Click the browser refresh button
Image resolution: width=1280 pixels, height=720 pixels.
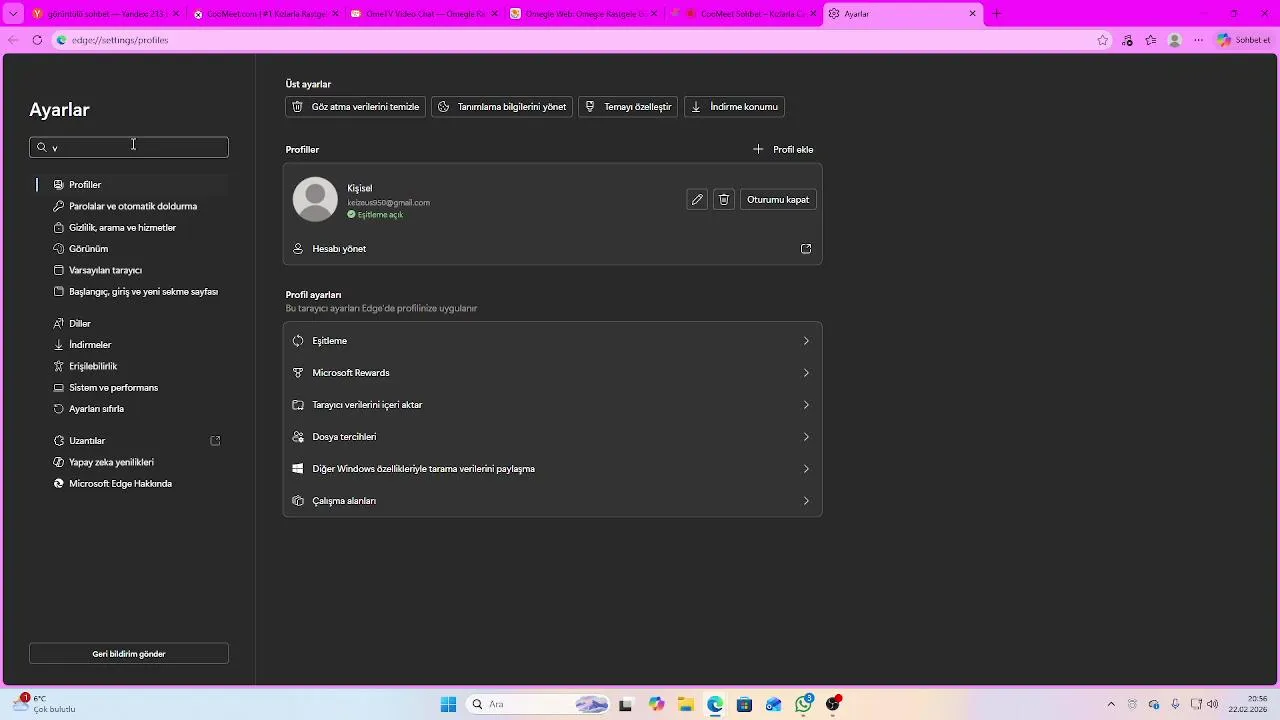tap(37, 40)
